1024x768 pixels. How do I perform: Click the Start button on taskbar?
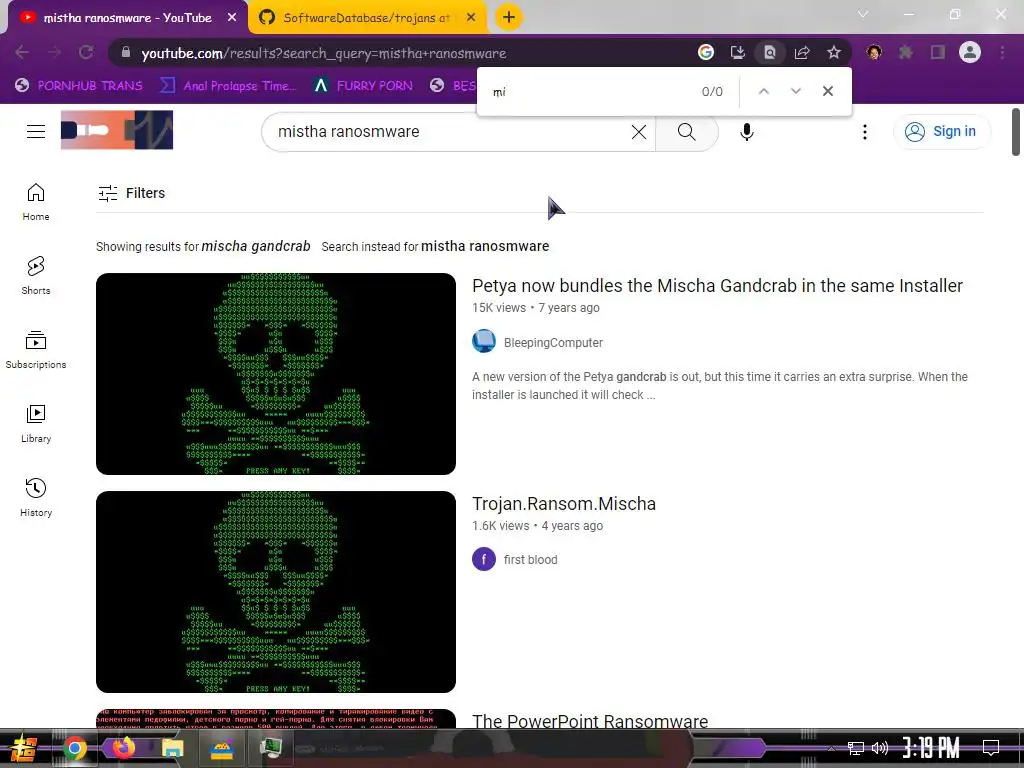[22, 748]
